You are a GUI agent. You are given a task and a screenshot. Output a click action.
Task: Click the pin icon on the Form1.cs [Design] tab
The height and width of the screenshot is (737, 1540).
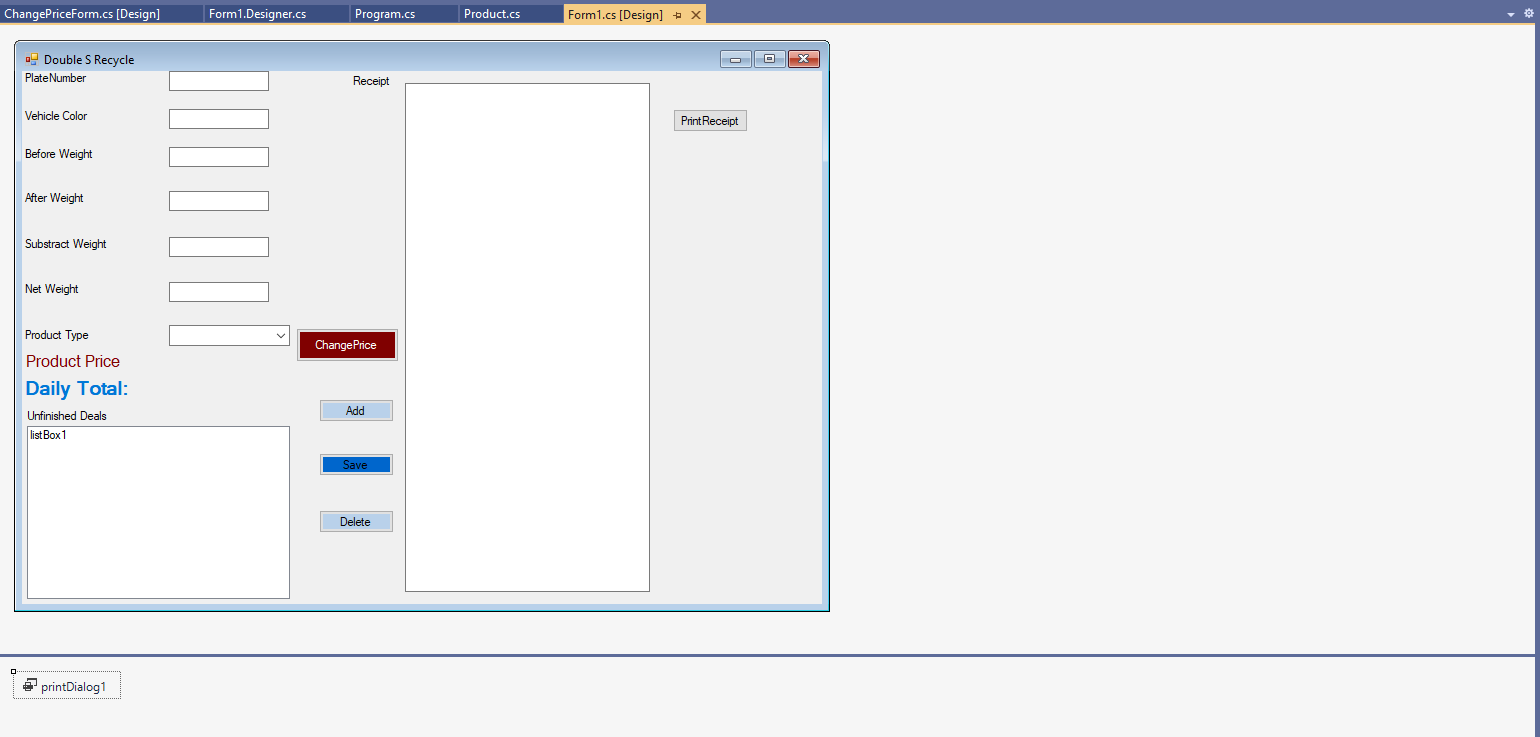click(679, 14)
